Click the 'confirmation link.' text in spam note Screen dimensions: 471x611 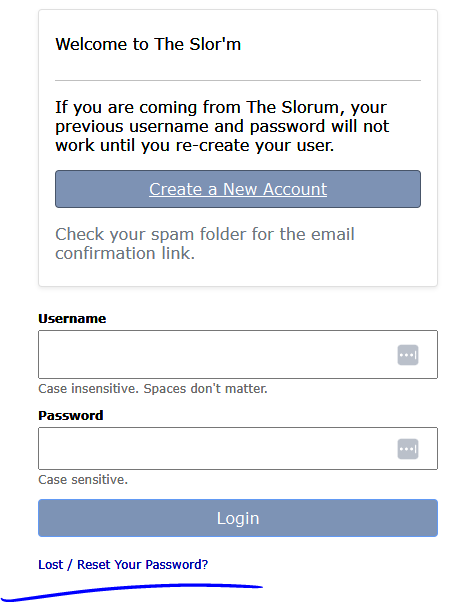click(125, 253)
